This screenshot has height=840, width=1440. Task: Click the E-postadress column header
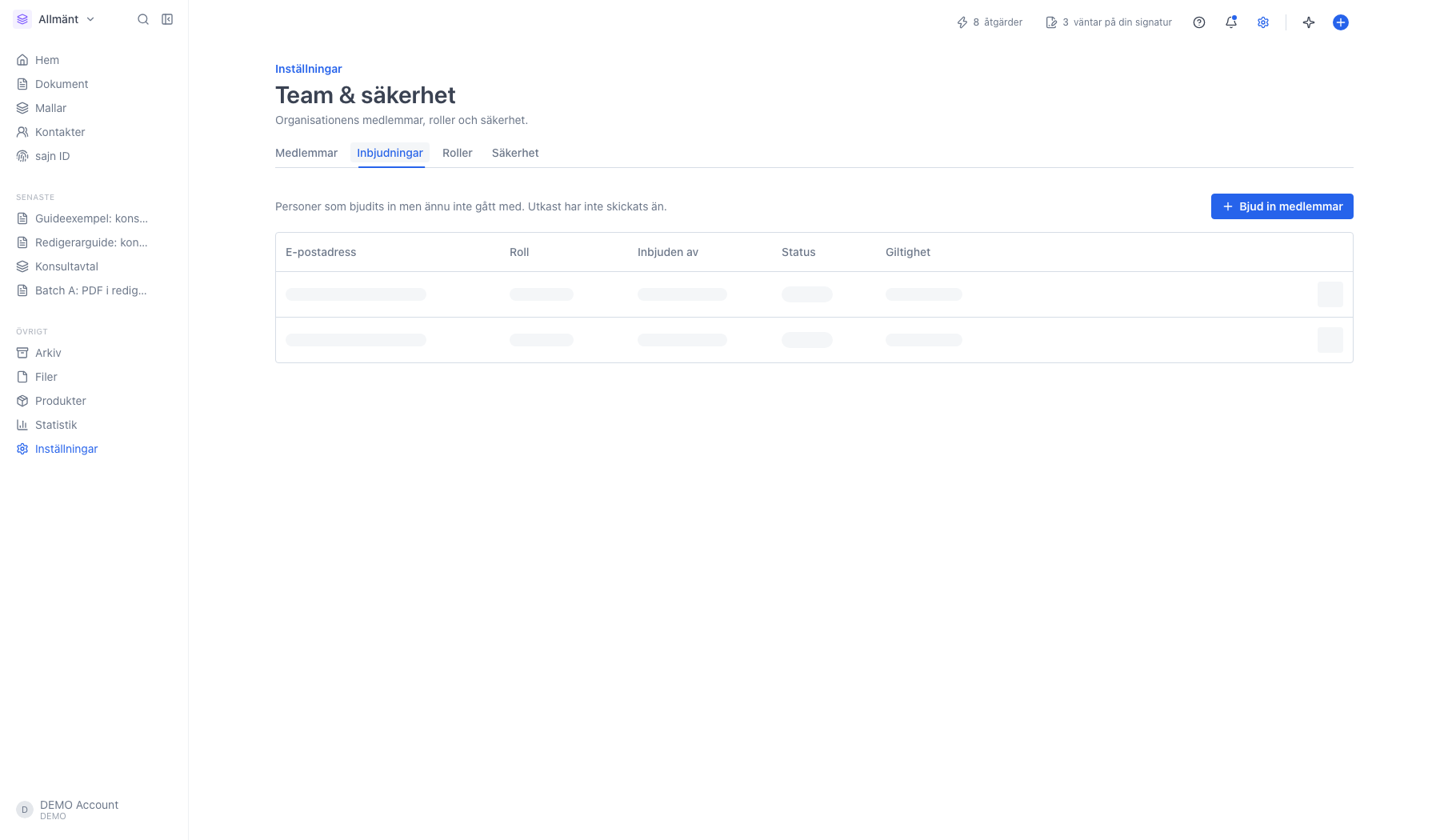click(x=321, y=252)
